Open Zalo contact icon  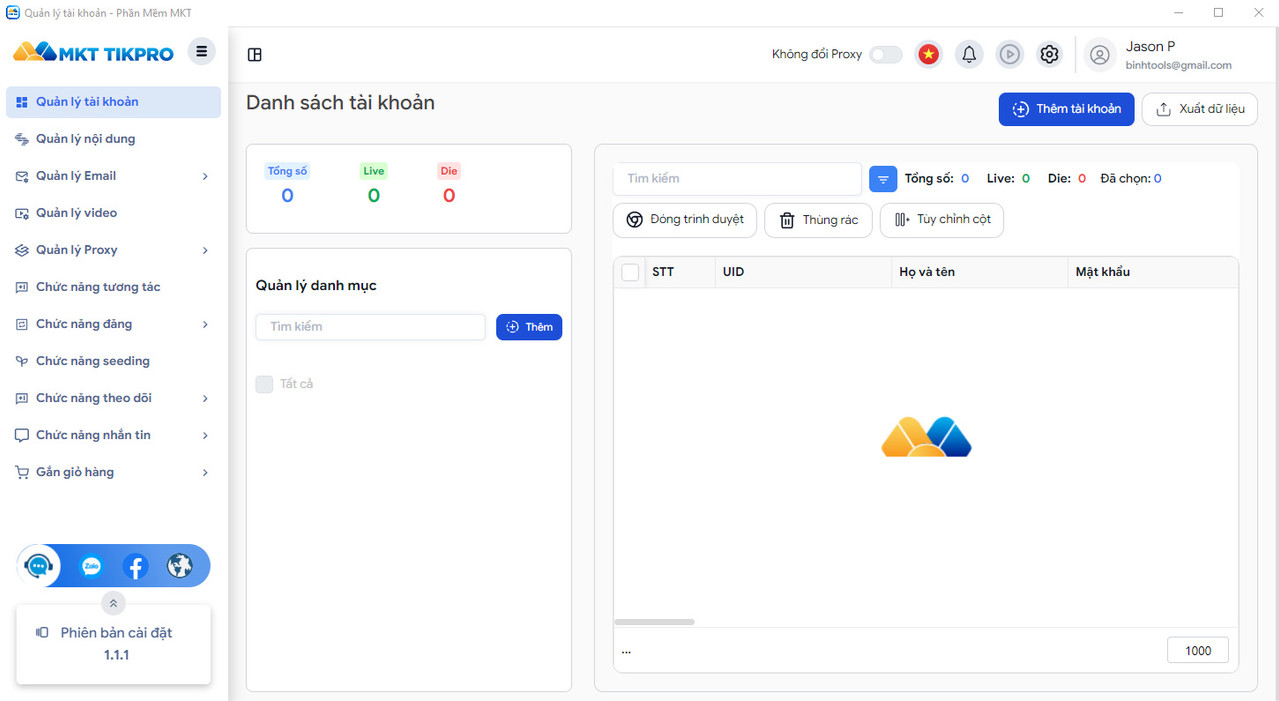click(91, 566)
